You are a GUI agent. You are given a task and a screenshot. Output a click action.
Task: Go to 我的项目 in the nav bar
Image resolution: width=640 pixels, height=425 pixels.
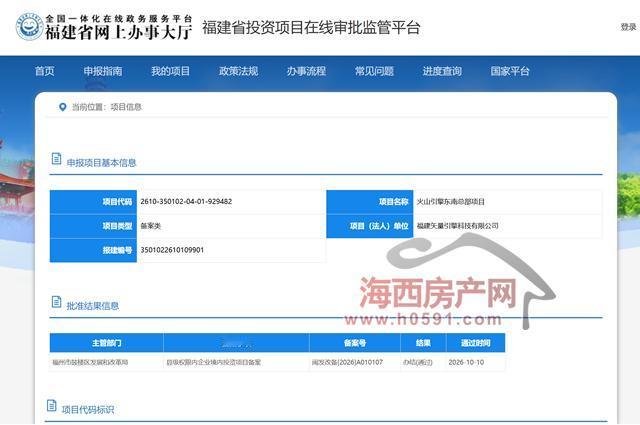(x=171, y=71)
